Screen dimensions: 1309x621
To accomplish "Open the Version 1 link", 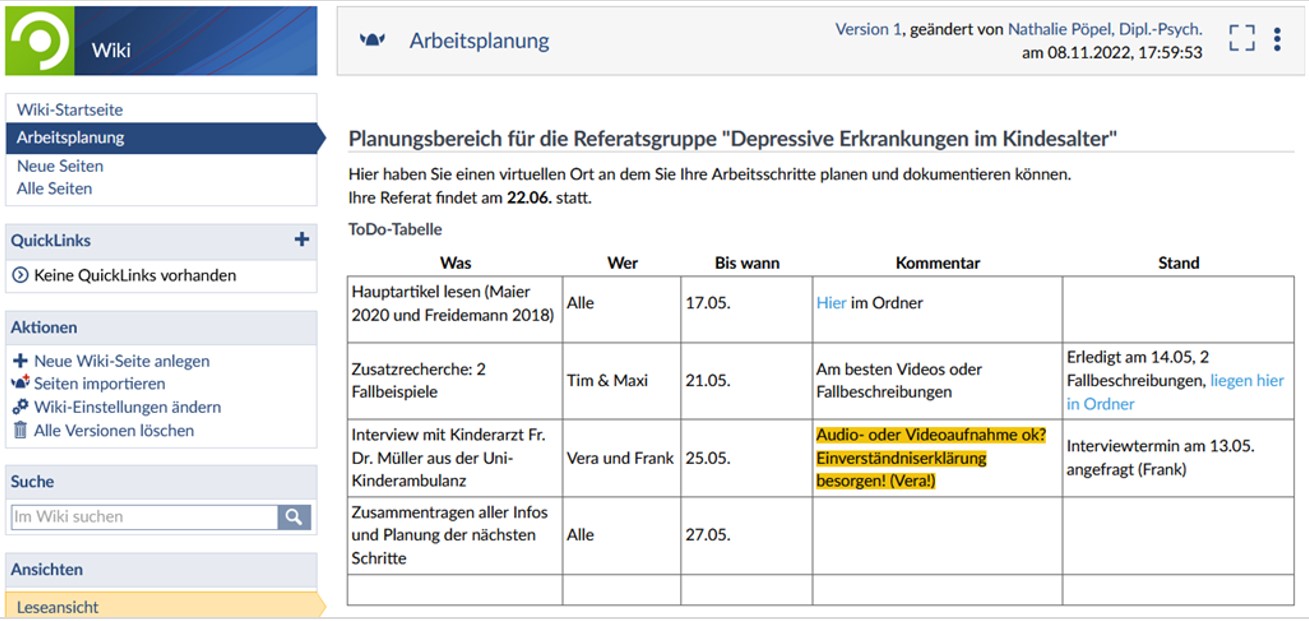I will pos(868,30).
